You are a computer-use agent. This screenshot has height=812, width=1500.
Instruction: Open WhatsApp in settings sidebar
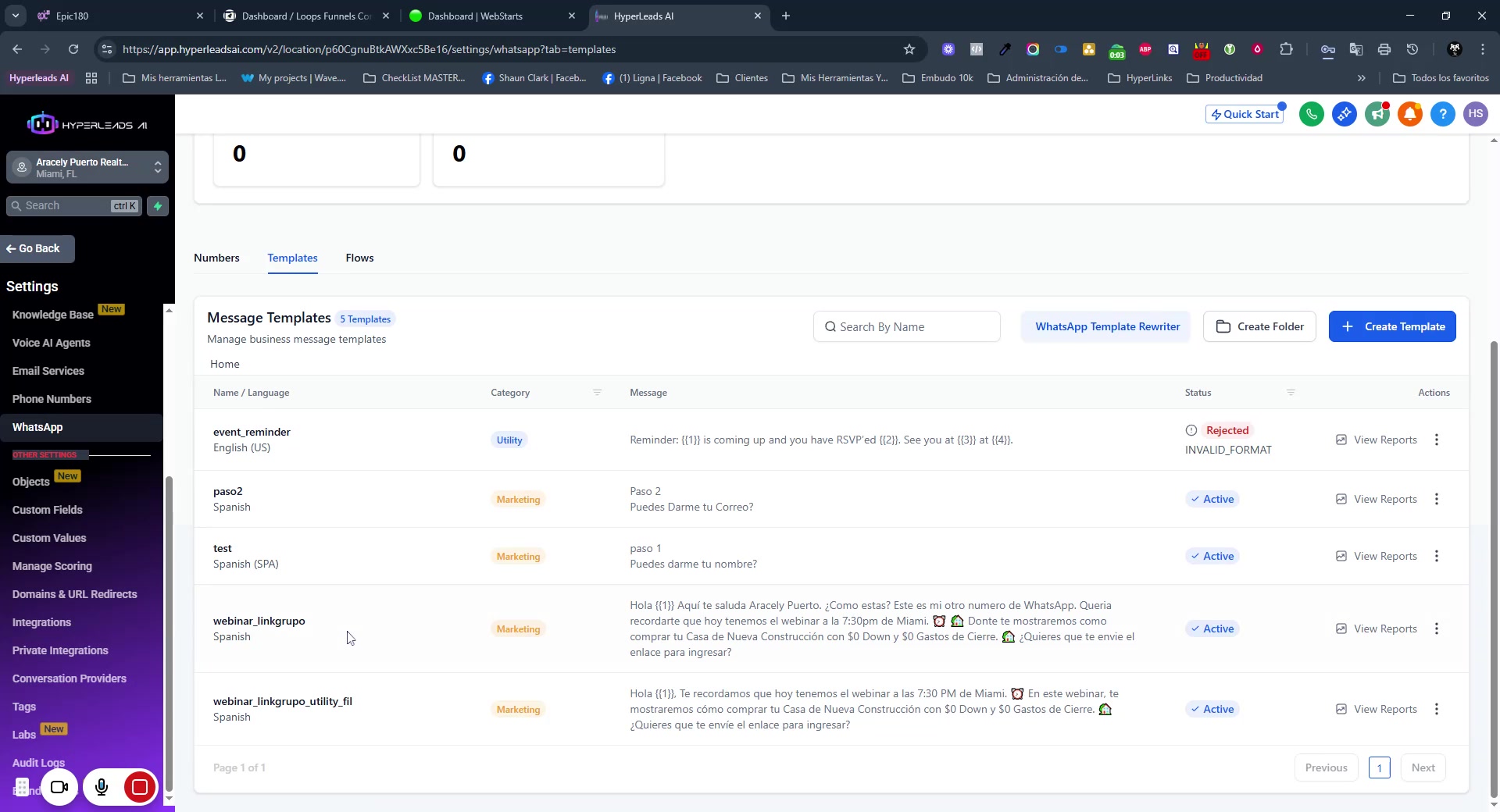click(x=81, y=427)
